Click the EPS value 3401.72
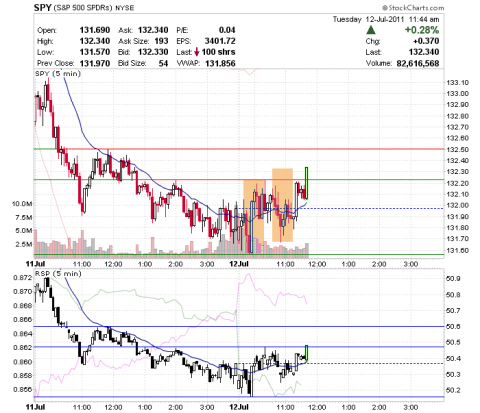This screenshot has height=413, width=480. point(220,41)
